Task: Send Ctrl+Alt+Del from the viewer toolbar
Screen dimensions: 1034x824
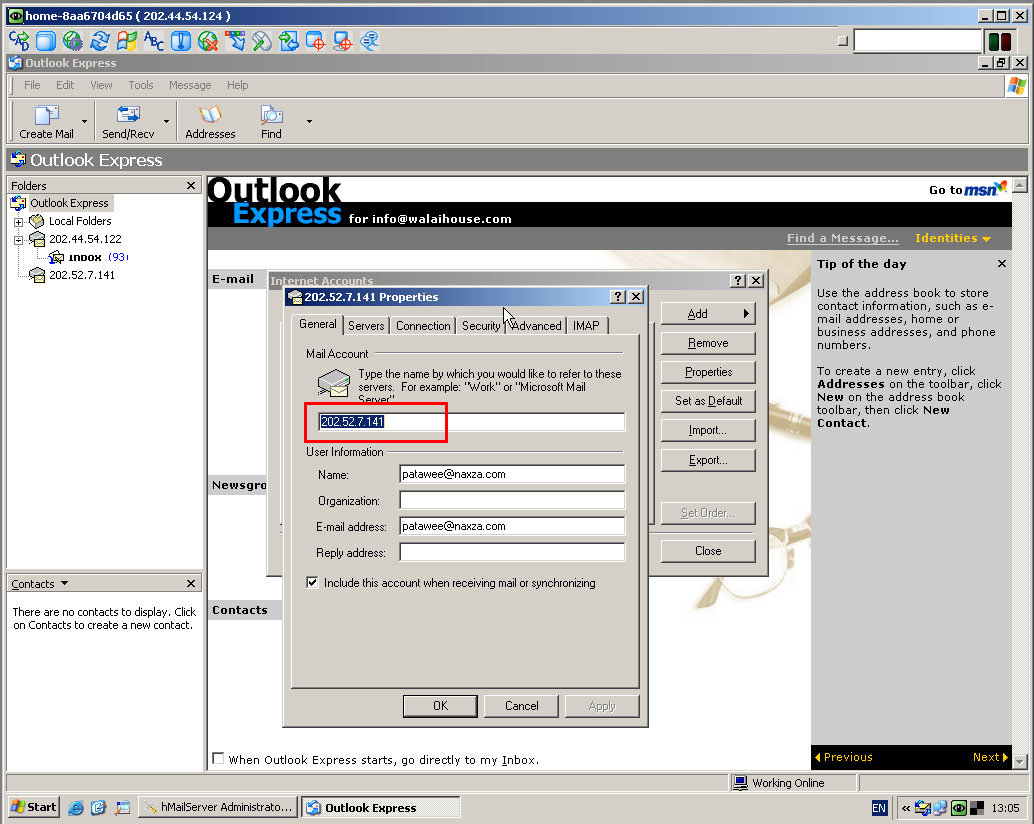Action: [19, 41]
